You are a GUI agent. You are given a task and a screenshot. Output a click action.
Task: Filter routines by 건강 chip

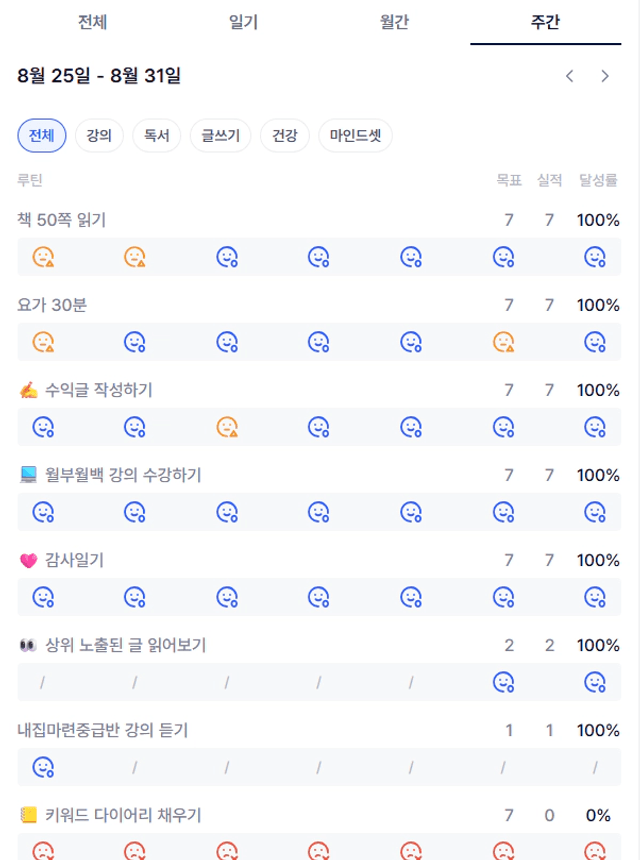285,135
